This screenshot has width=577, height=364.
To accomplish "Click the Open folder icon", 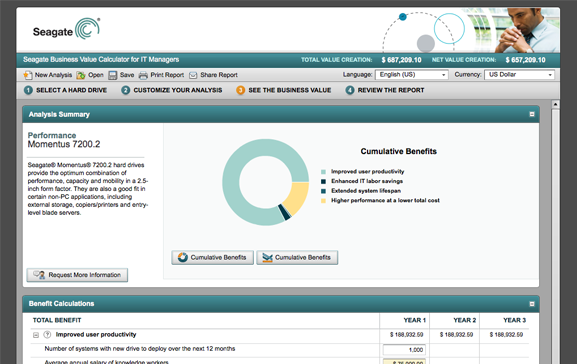I will pyautogui.click(x=81, y=75).
